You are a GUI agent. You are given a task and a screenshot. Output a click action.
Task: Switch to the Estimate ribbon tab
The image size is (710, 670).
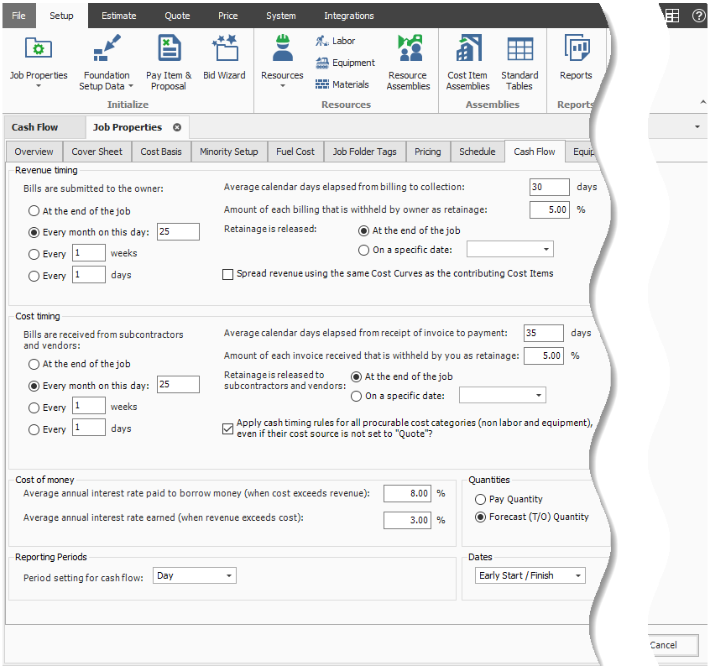[x=119, y=16]
